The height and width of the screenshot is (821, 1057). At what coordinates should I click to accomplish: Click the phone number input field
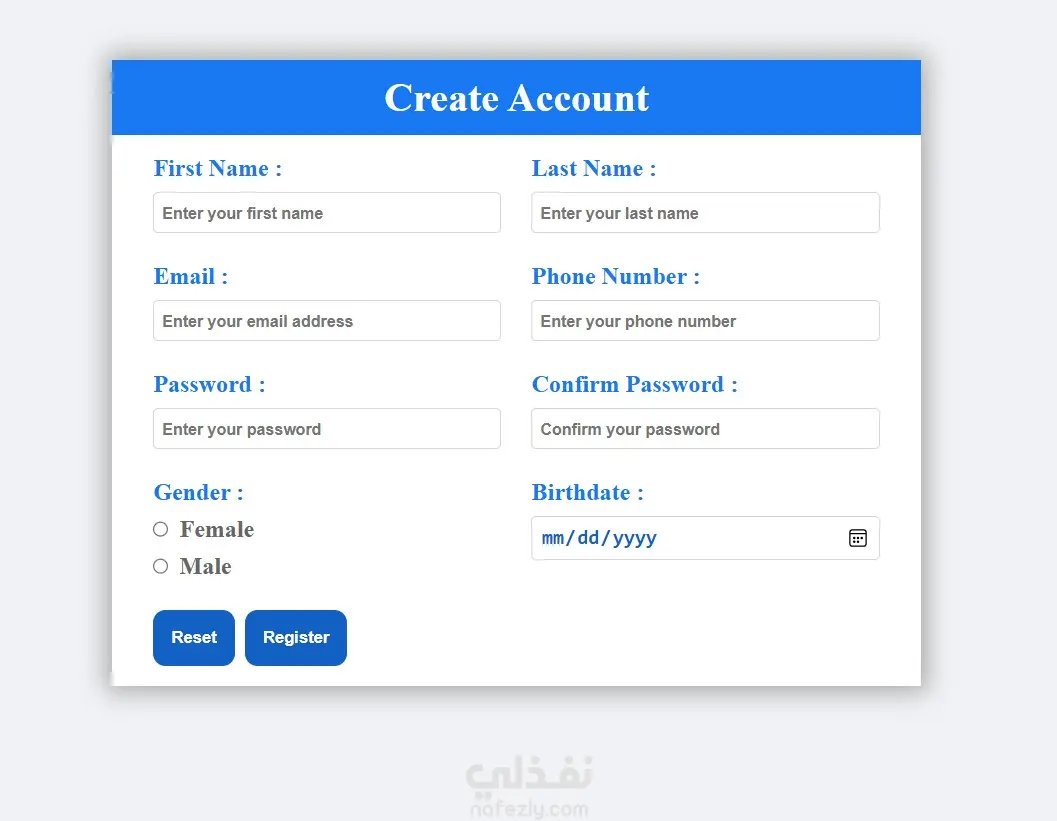705,321
